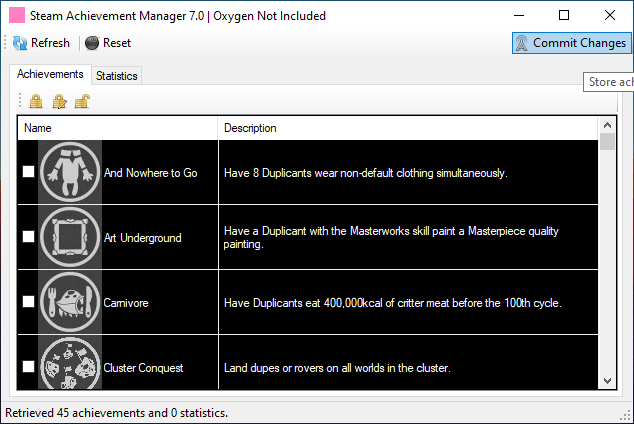Screen dimensions: 634x424
Task: Close the Steam Achievement Manager window
Action: click(x=610, y=15)
